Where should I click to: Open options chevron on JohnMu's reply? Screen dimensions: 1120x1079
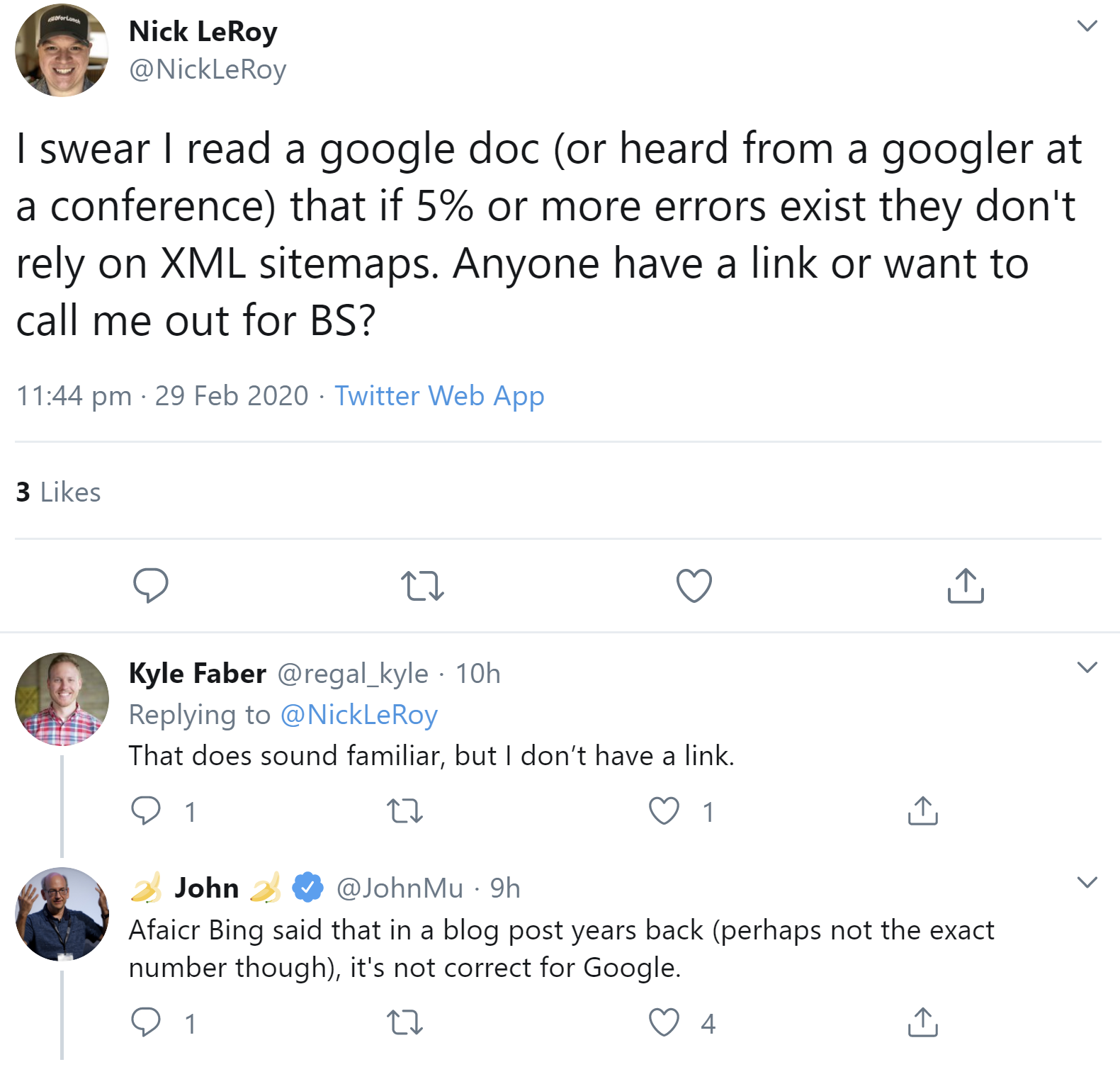(x=1087, y=882)
